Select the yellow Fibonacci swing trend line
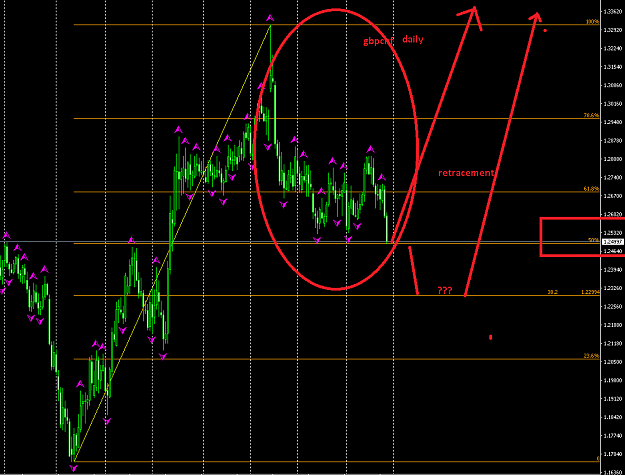The height and width of the screenshot is (475, 625). pyautogui.click(x=172, y=243)
